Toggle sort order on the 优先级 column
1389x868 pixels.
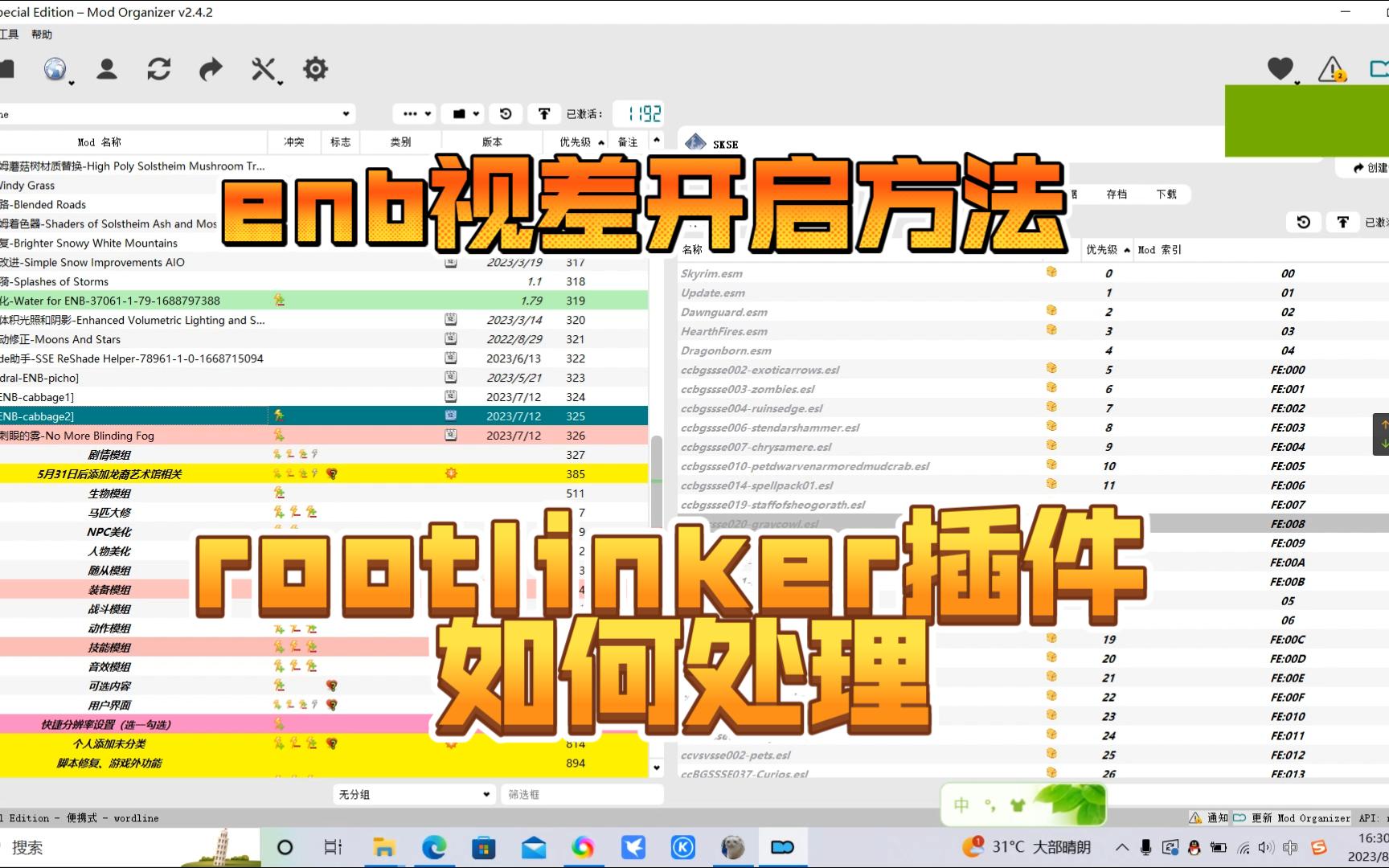click(575, 141)
